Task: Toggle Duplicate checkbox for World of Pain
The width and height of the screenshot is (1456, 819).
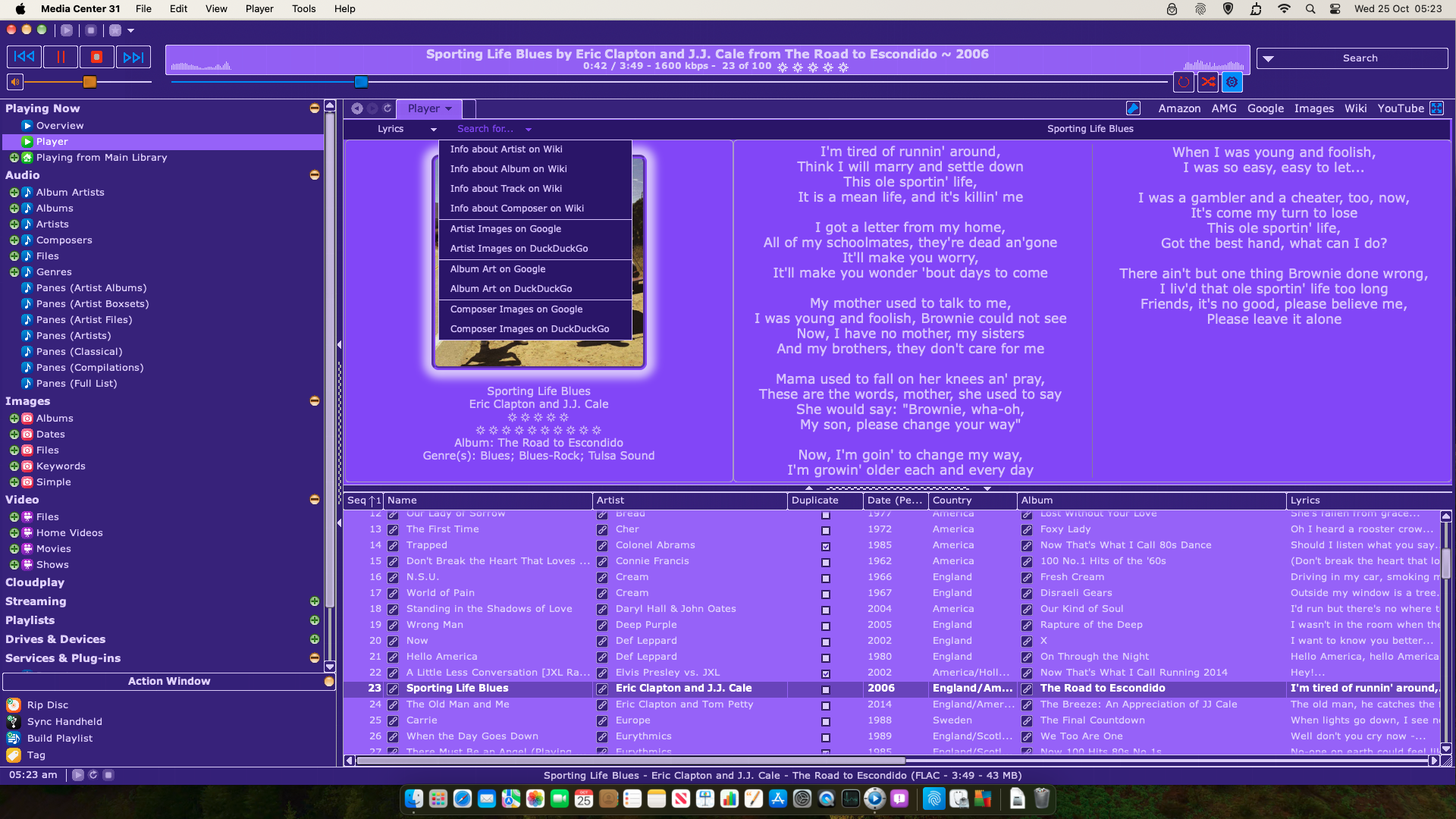Action: click(x=826, y=595)
